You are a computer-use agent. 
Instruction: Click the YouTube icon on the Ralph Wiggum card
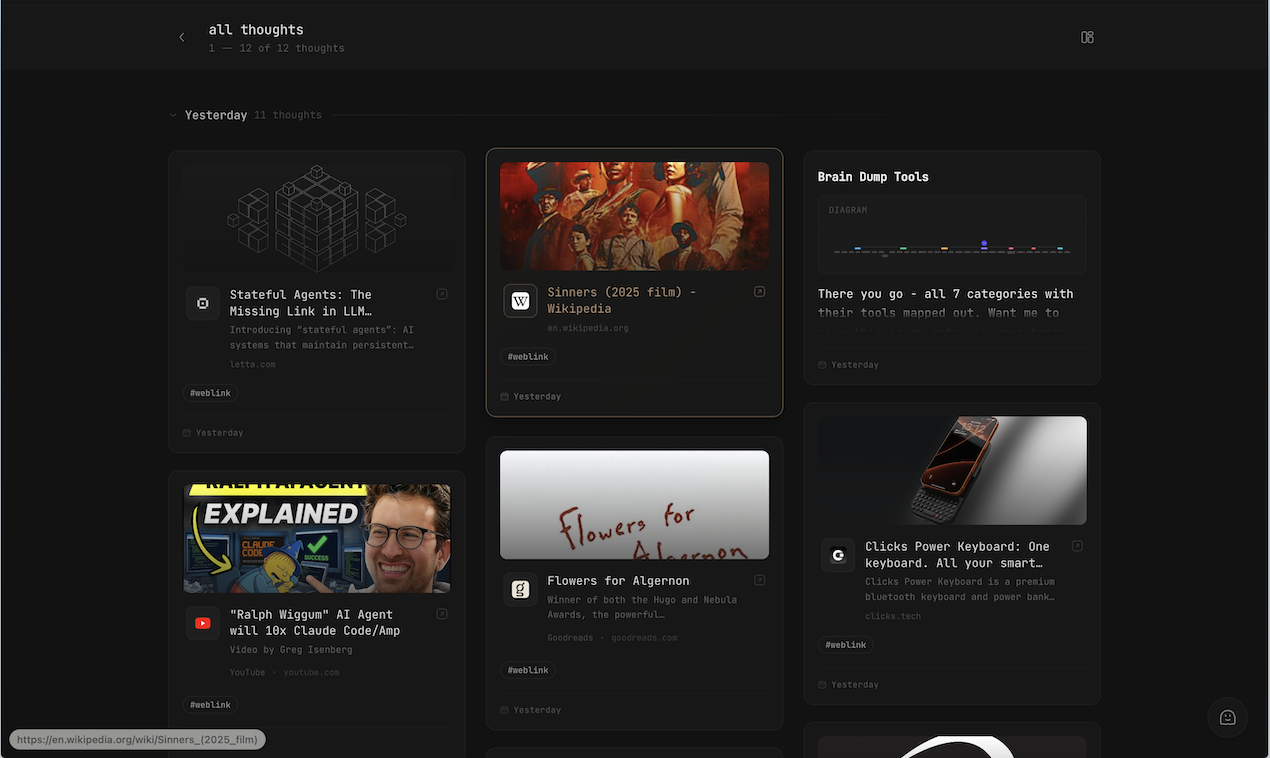coord(203,622)
